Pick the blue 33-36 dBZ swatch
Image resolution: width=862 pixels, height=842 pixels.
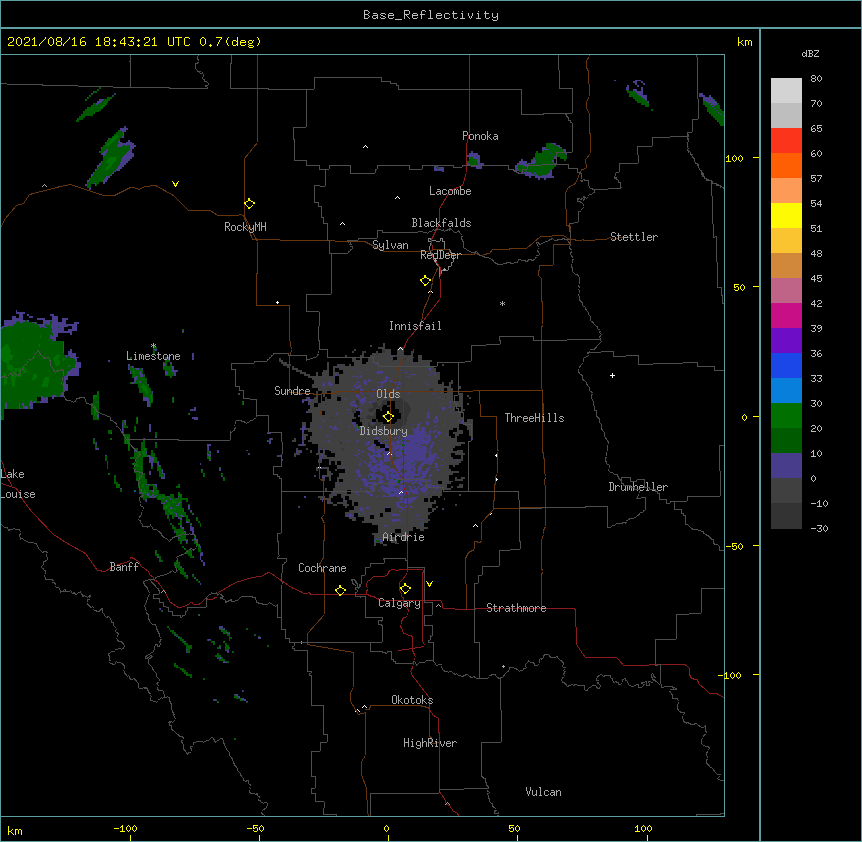click(x=786, y=365)
